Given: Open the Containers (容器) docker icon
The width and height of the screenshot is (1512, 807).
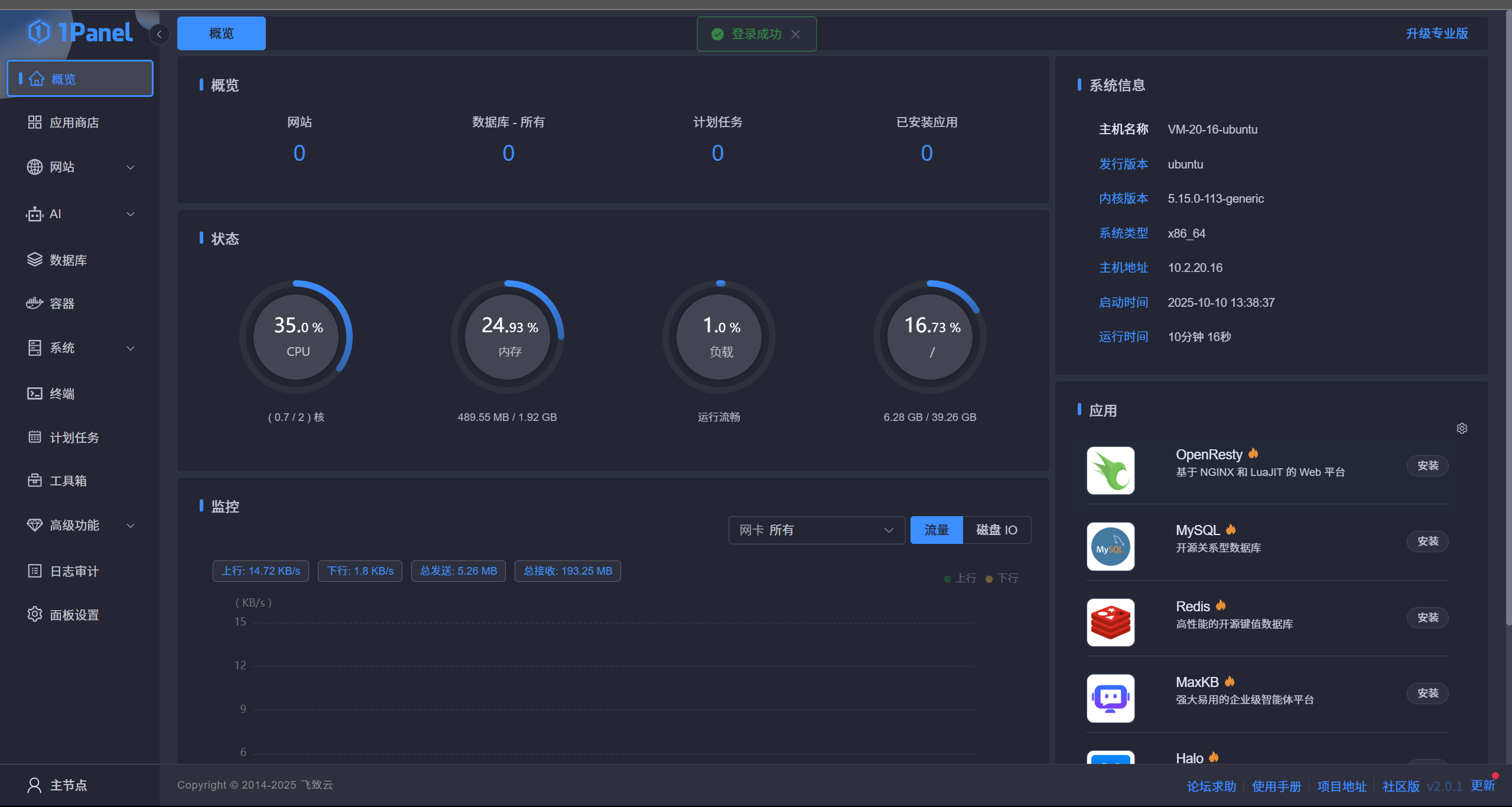Looking at the screenshot, I should (x=35, y=303).
